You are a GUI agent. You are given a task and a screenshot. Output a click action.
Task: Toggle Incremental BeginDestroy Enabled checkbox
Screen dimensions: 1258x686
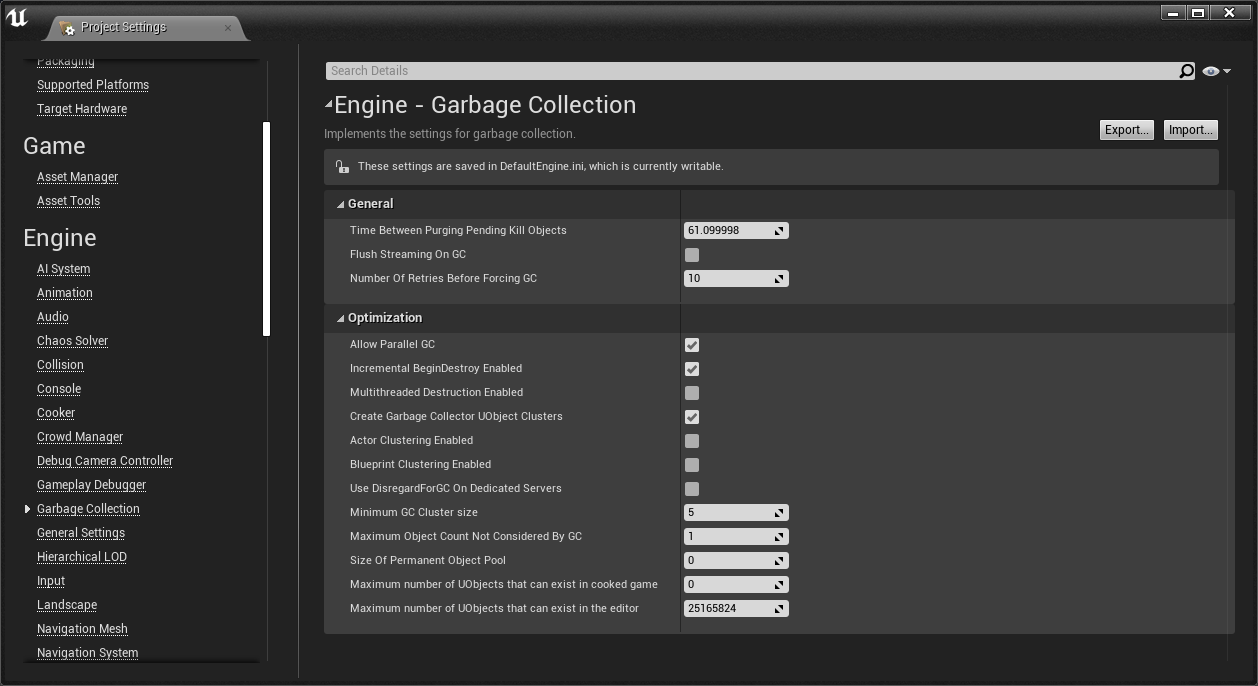coord(692,369)
